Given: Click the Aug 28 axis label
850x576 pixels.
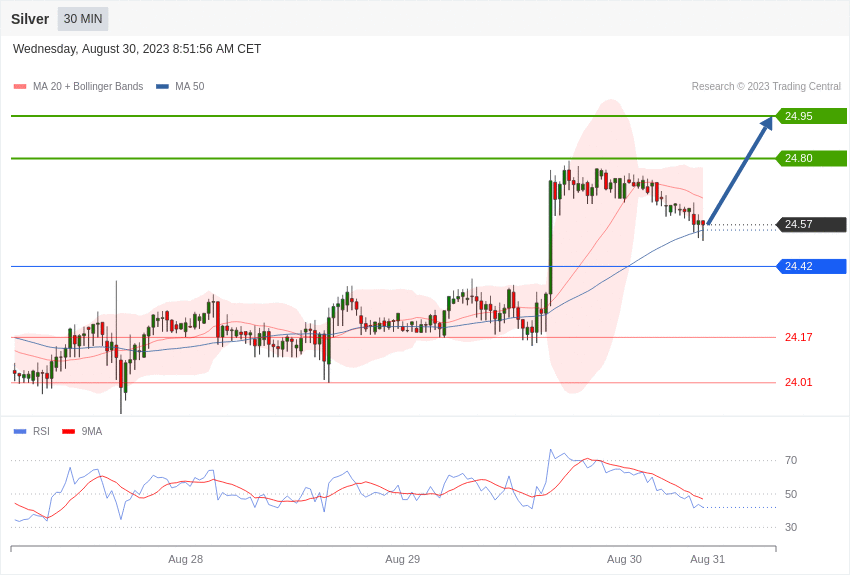Looking at the screenshot, I should coord(185,559).
